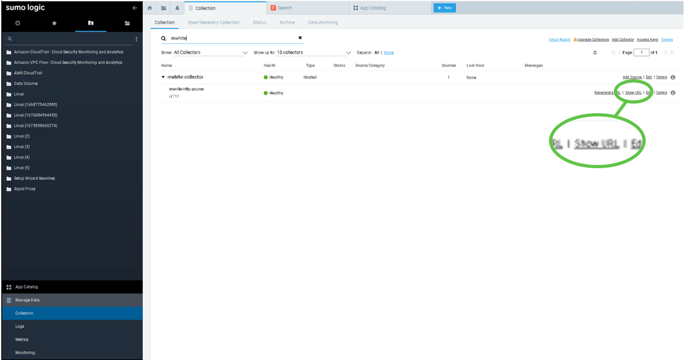Open the Recents clock icon in sidebar

click(18, 23)
